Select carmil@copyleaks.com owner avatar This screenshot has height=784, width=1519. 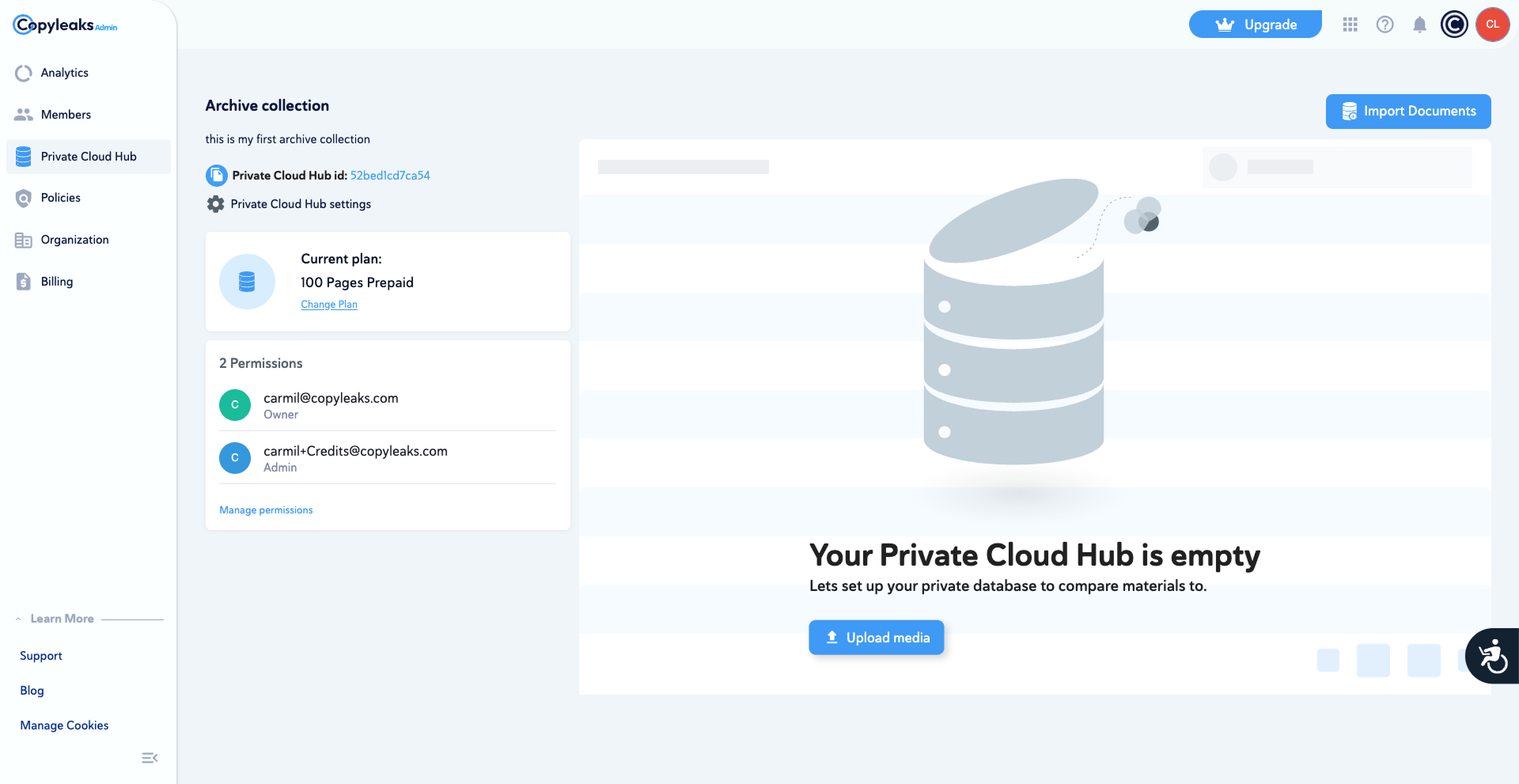click(x=235, y=405)
